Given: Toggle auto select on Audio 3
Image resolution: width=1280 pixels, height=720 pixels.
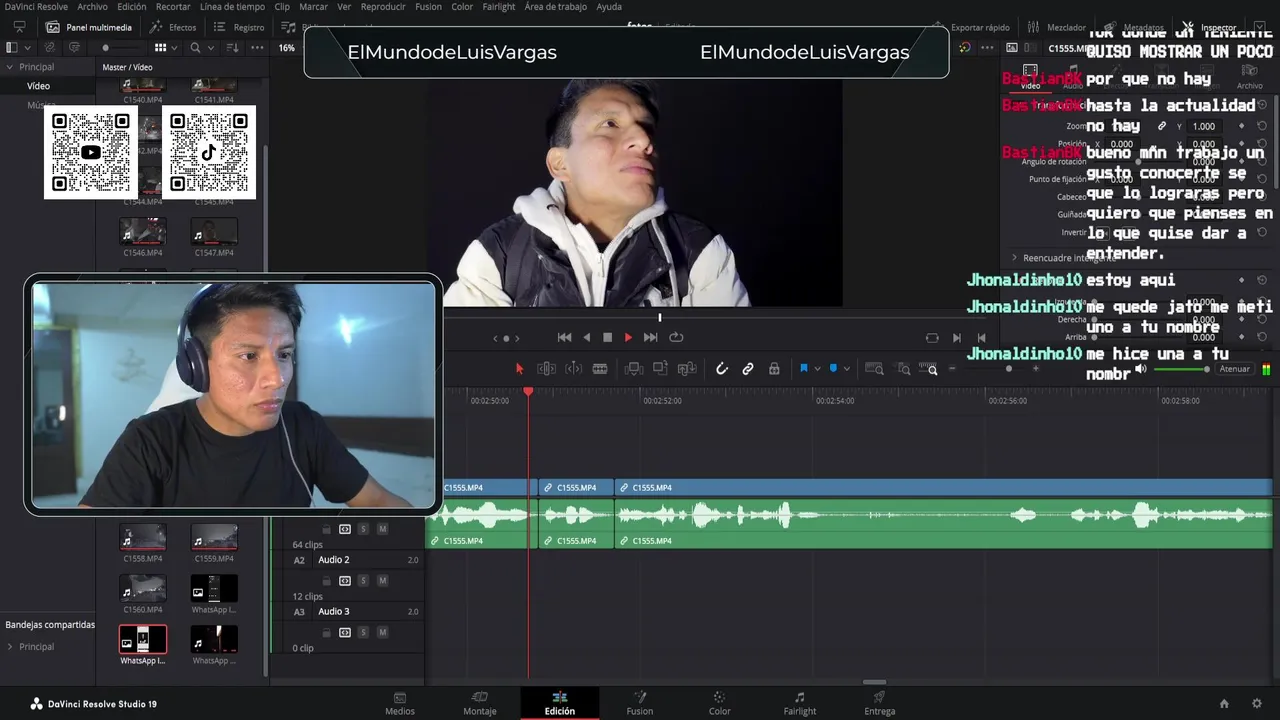Looking at the screenshot, I should [345, 632].
